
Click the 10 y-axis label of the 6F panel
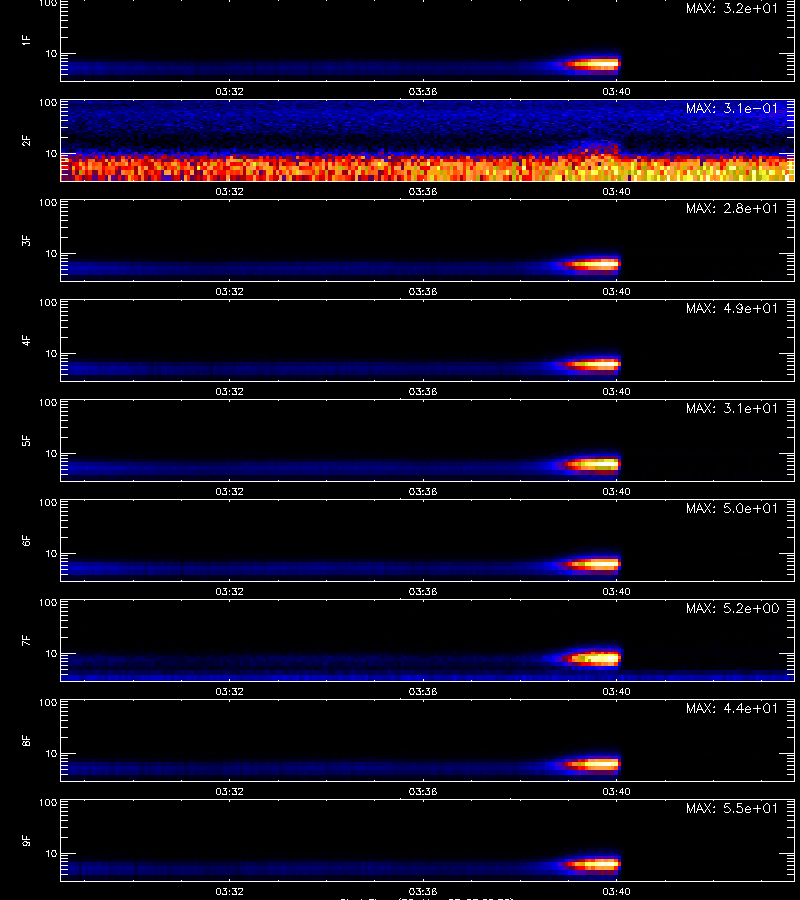tap(51, 553)
